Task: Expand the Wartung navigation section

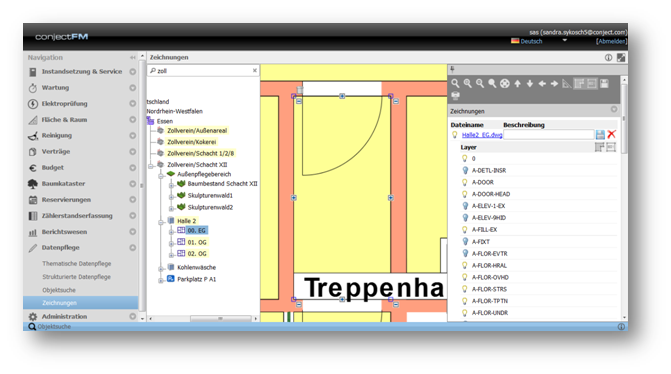Action: pyautogui.click(x=133, y=88)
